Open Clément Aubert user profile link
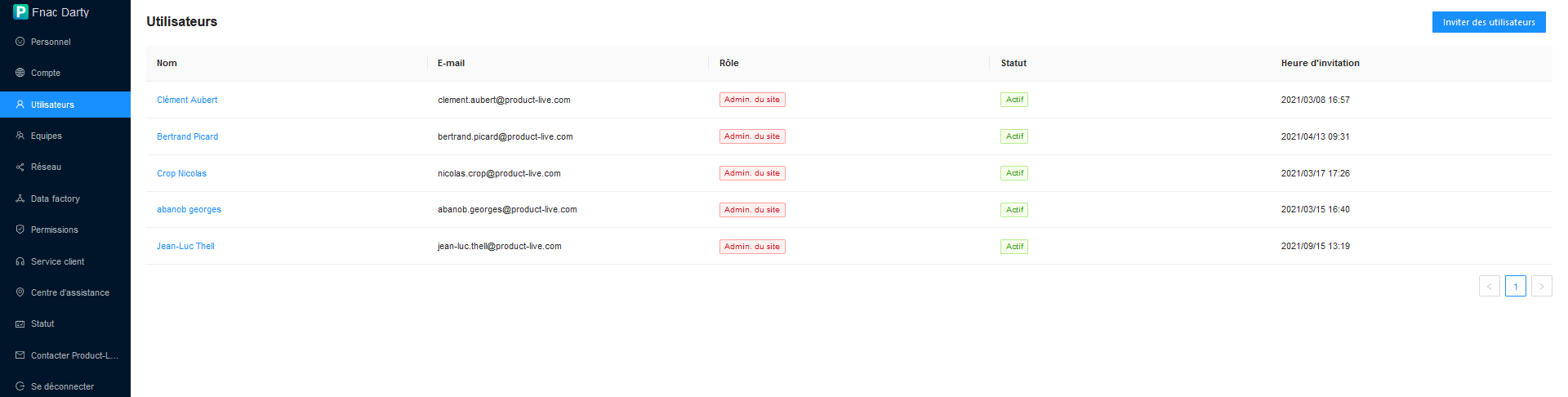The width and height of the screenshot is (1568, 397). (187, 100)
